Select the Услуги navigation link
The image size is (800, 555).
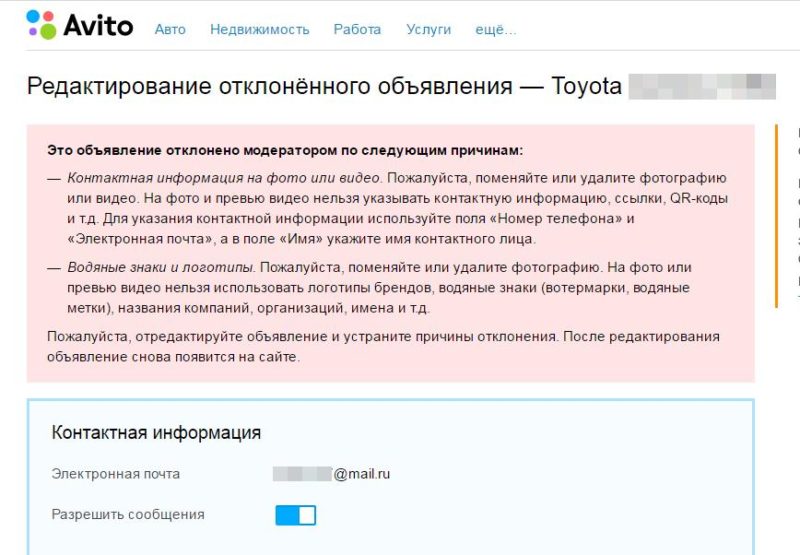click(428, 29)
